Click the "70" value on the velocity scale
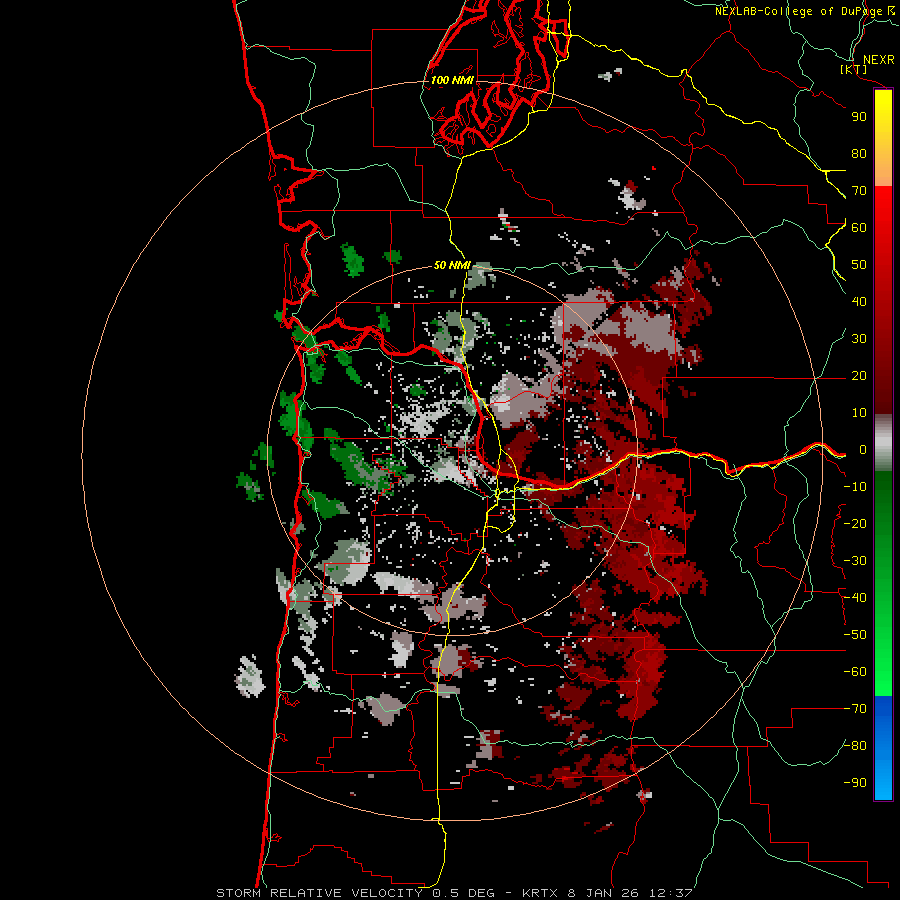The image size is (900, 900). pos(859,191)
